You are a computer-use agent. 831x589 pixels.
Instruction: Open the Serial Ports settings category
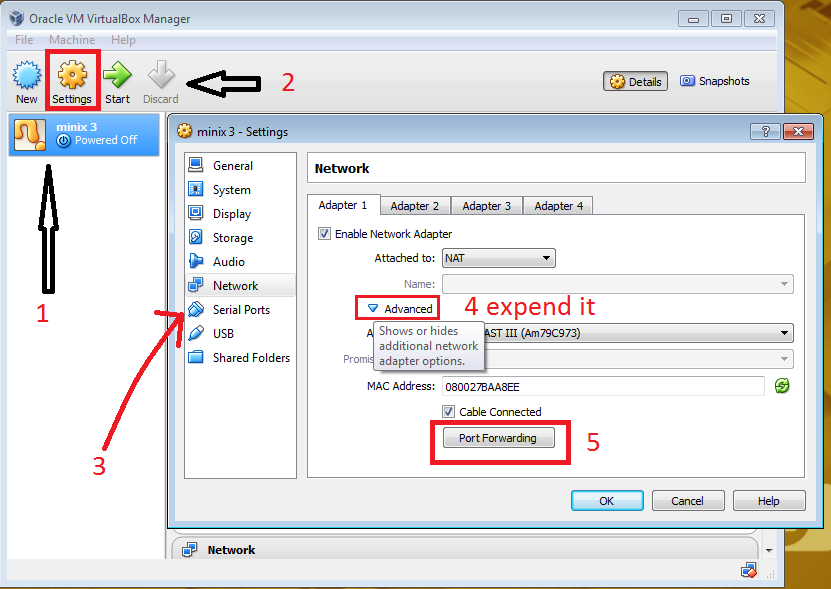[241, 310]
